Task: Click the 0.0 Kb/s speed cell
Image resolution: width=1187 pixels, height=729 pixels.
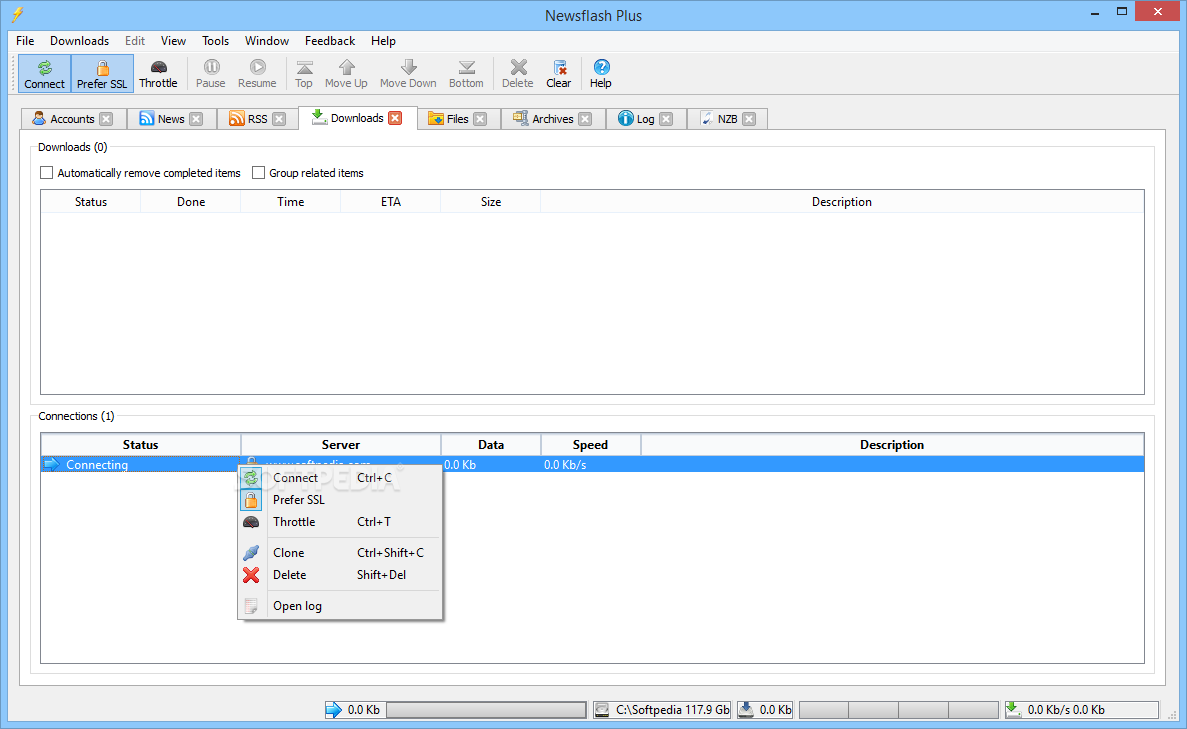Action: (590, 464)
